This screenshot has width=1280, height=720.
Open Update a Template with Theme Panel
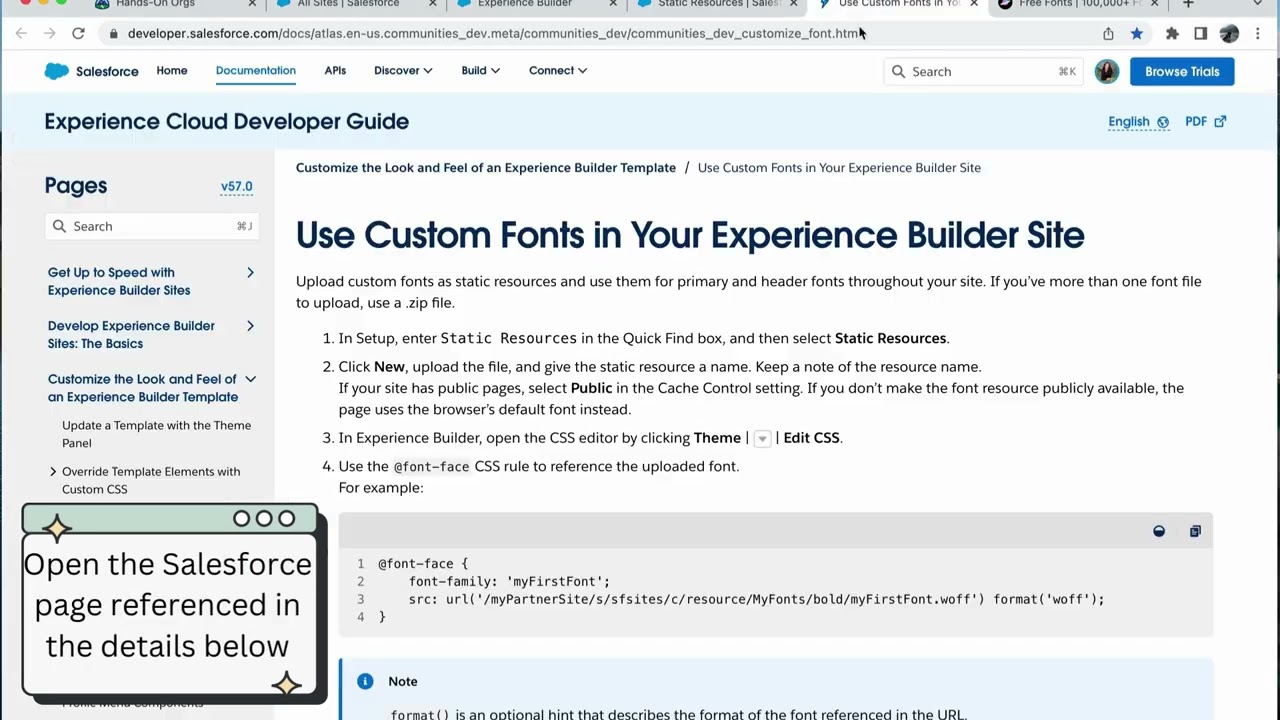(156, 434)
